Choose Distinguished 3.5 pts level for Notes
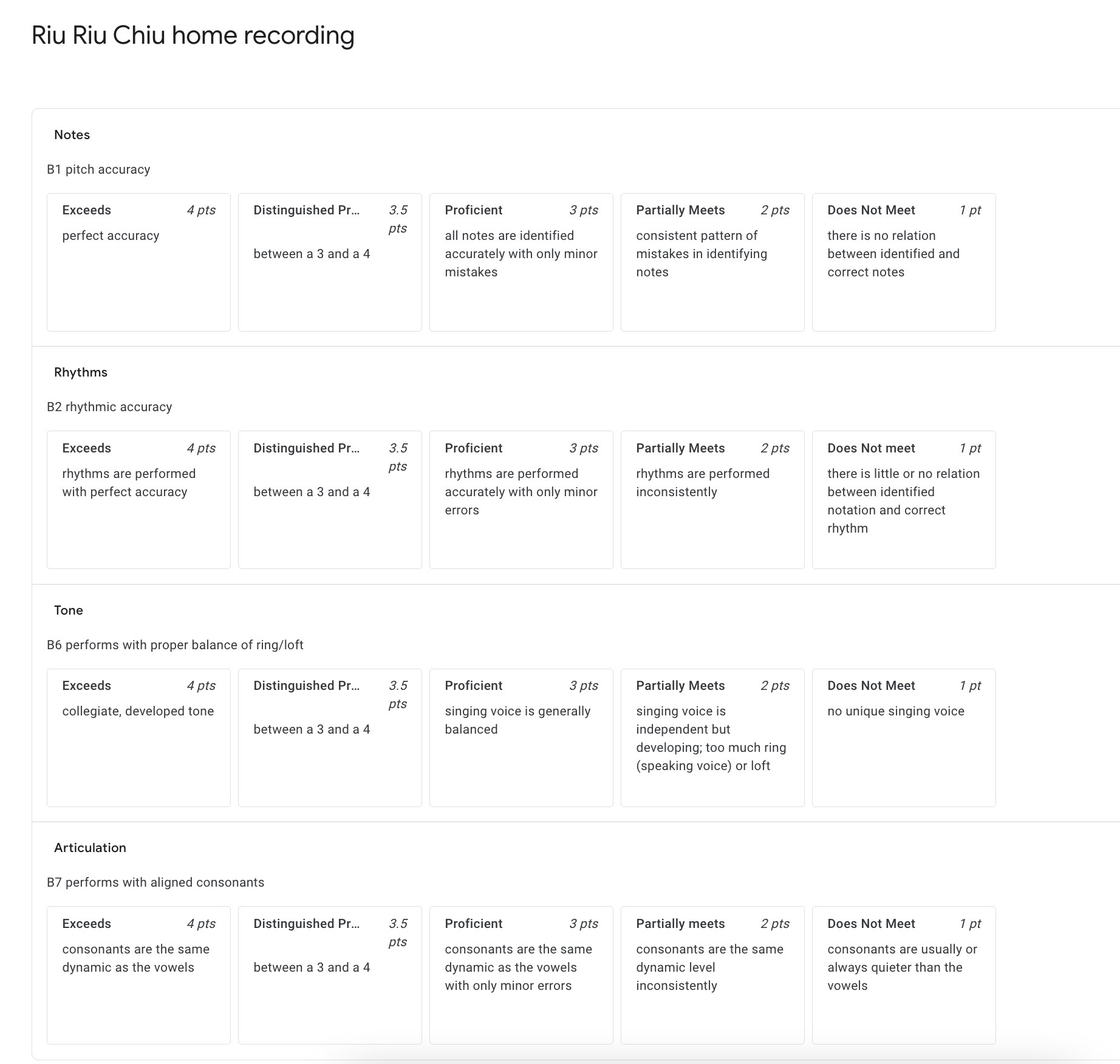Image resolution: width=1120 pixels, height=1064 pixels. coord(330,262)
